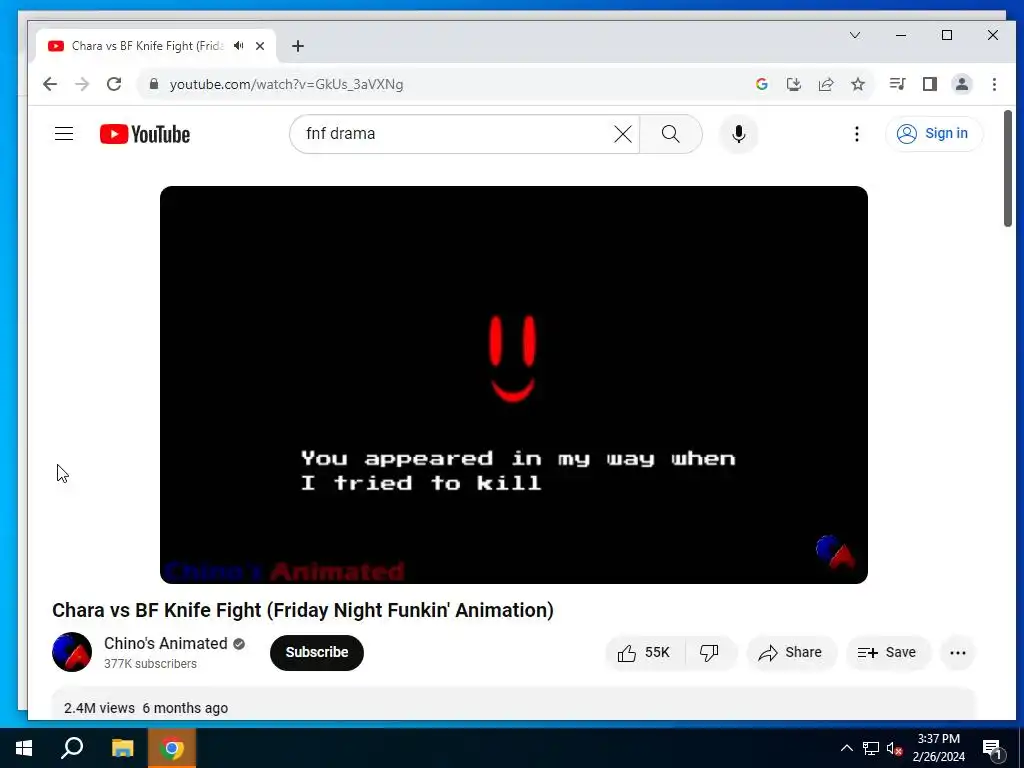Reload the YouTube page
This screenshot has height=768, width=1024.
click(x=114, y=84)
